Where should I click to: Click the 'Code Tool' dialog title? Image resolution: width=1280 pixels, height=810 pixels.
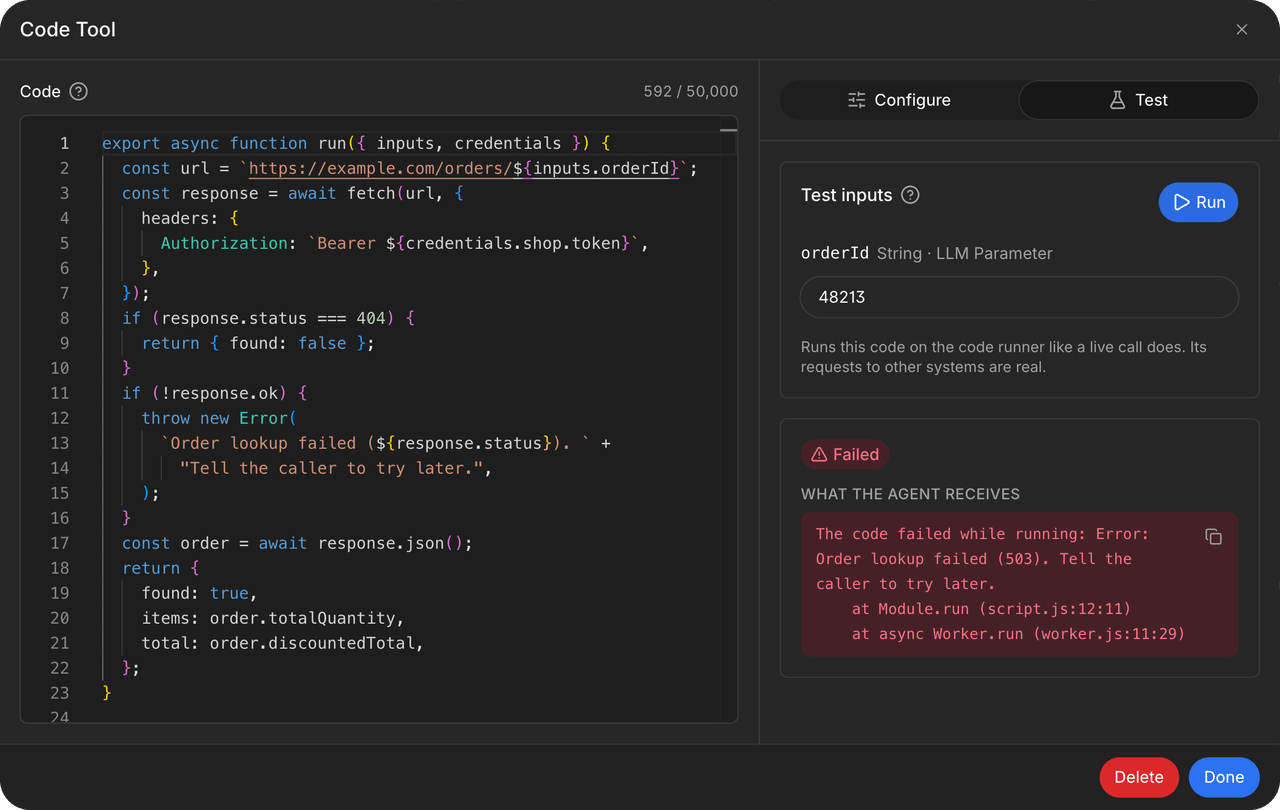[x=68, y=30]
